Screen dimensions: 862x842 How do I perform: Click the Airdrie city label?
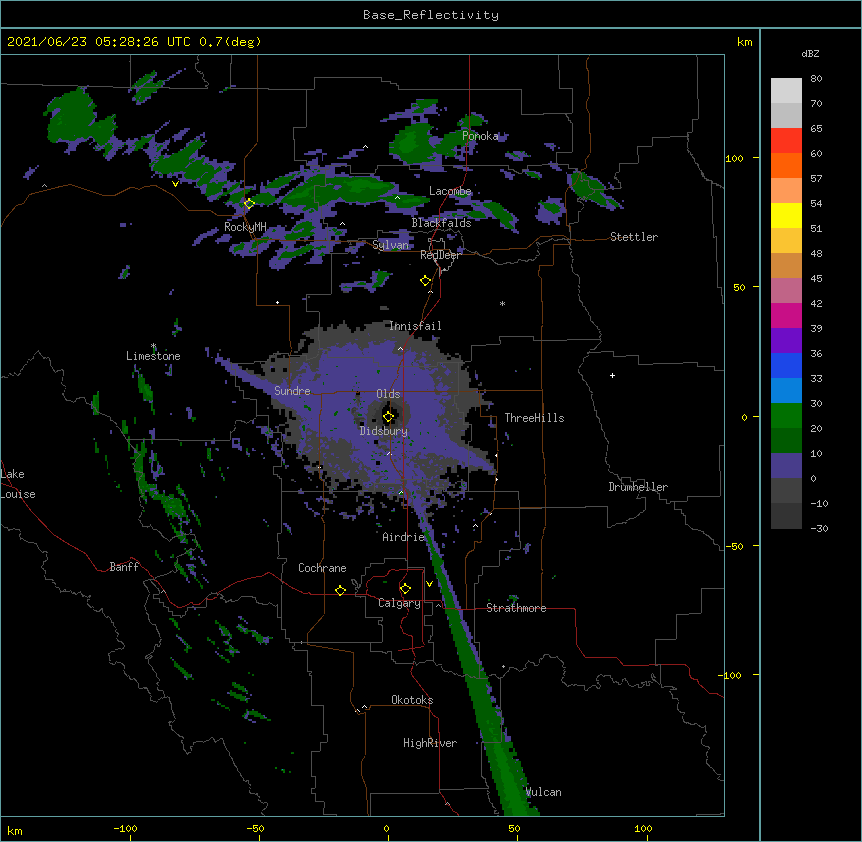(403, 537)
